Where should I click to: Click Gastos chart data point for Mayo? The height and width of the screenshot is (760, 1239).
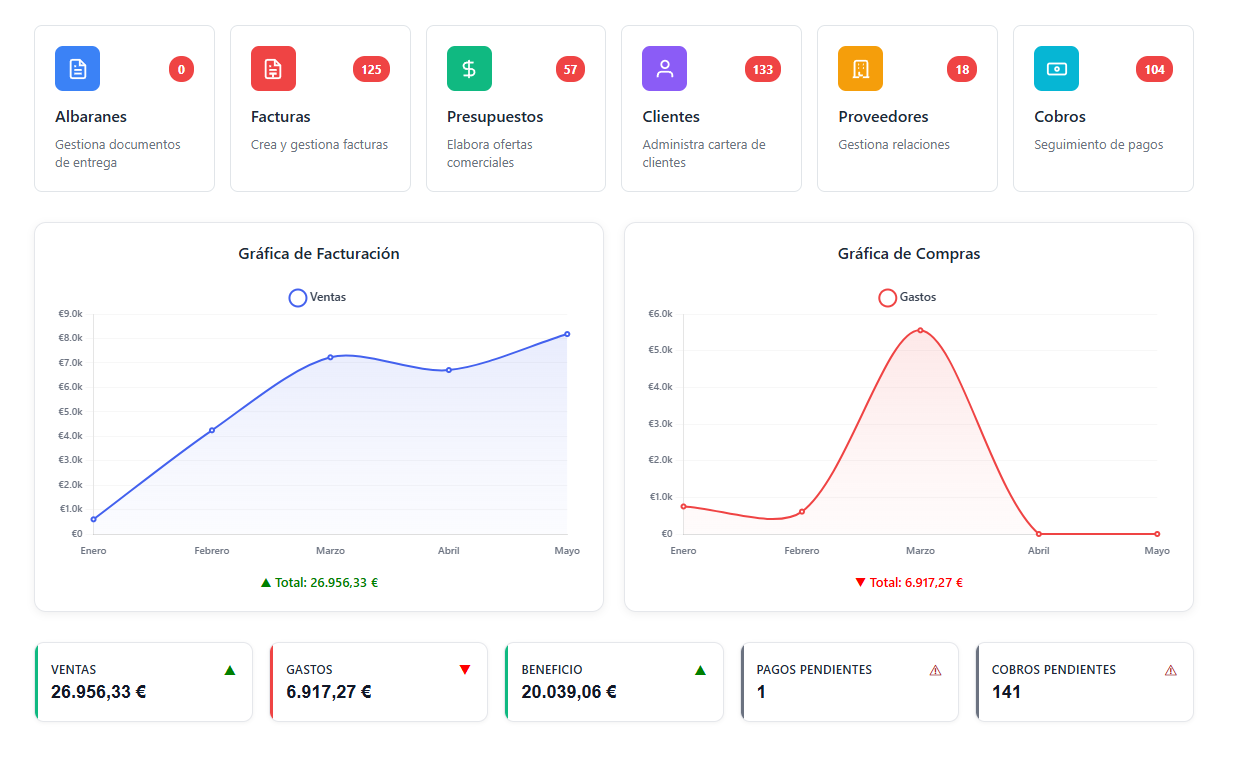pyautogui.click(x=1157, y=534)
